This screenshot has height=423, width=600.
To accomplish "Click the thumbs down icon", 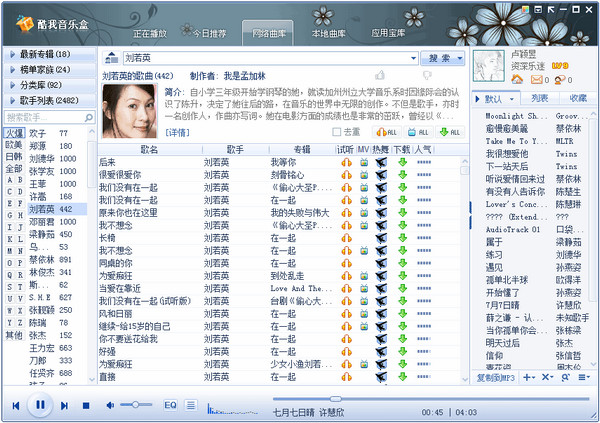I will [x=427, y=75].
